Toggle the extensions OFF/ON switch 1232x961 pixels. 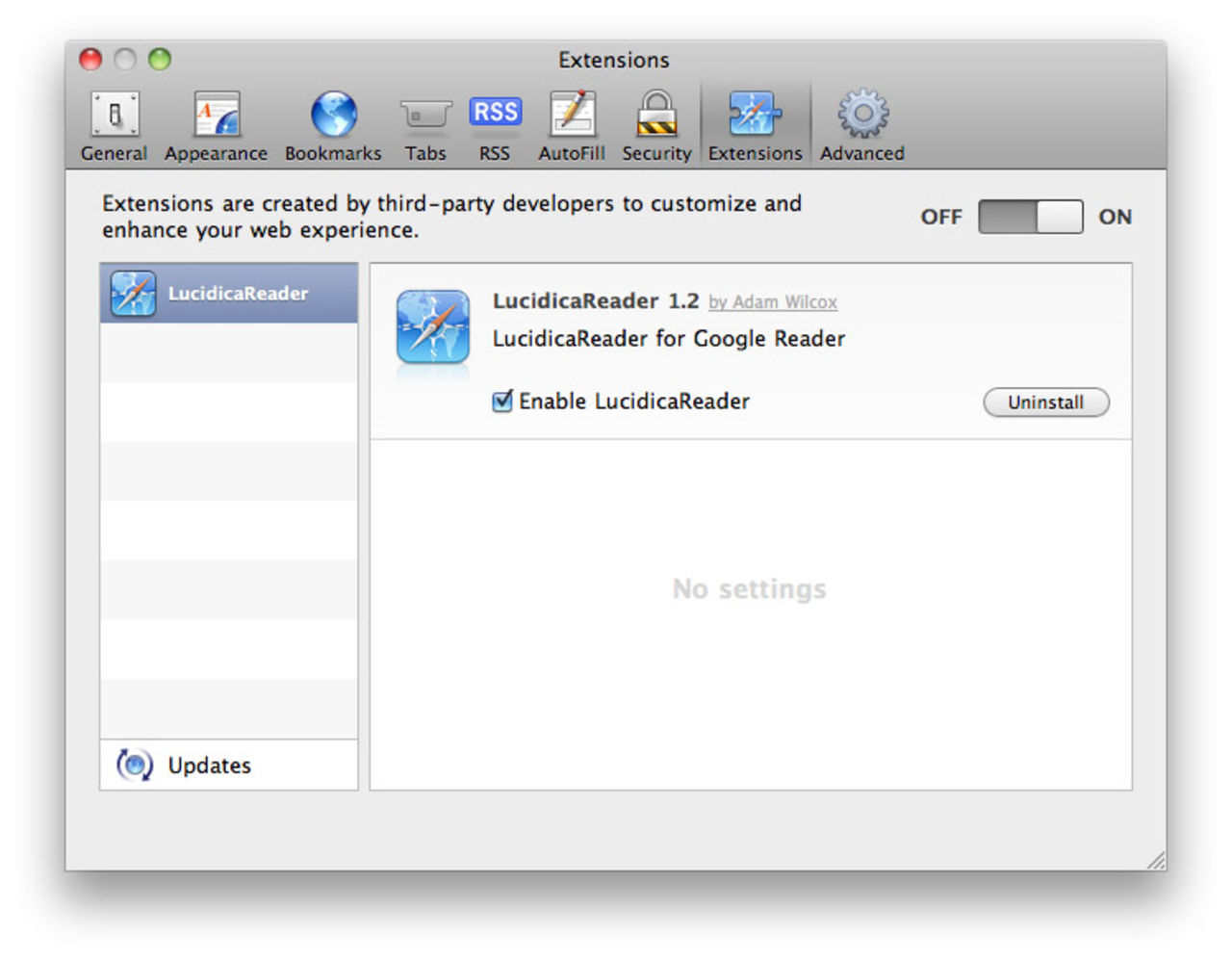click(x=1030, y=217)
